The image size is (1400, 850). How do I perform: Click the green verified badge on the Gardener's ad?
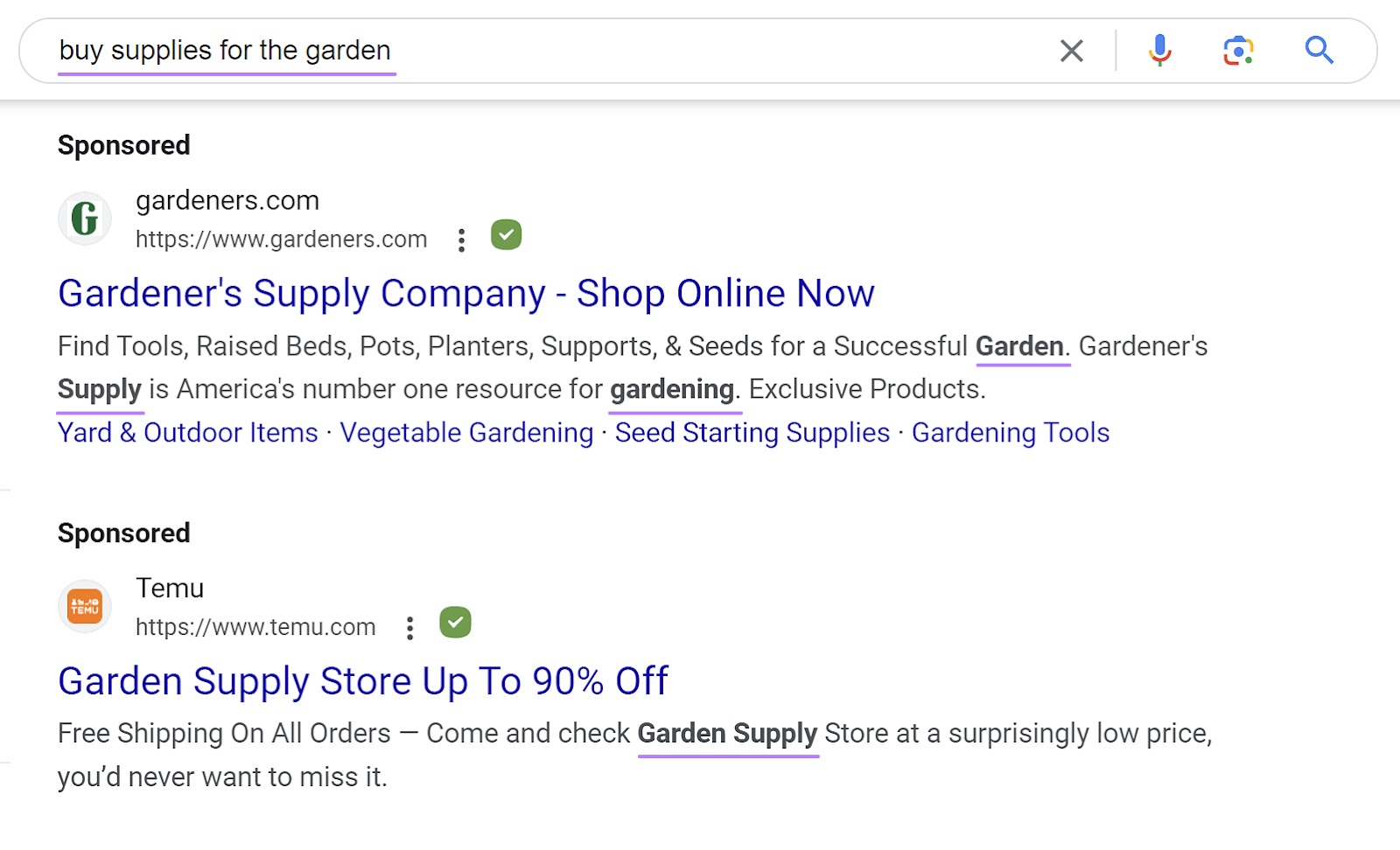506,234
